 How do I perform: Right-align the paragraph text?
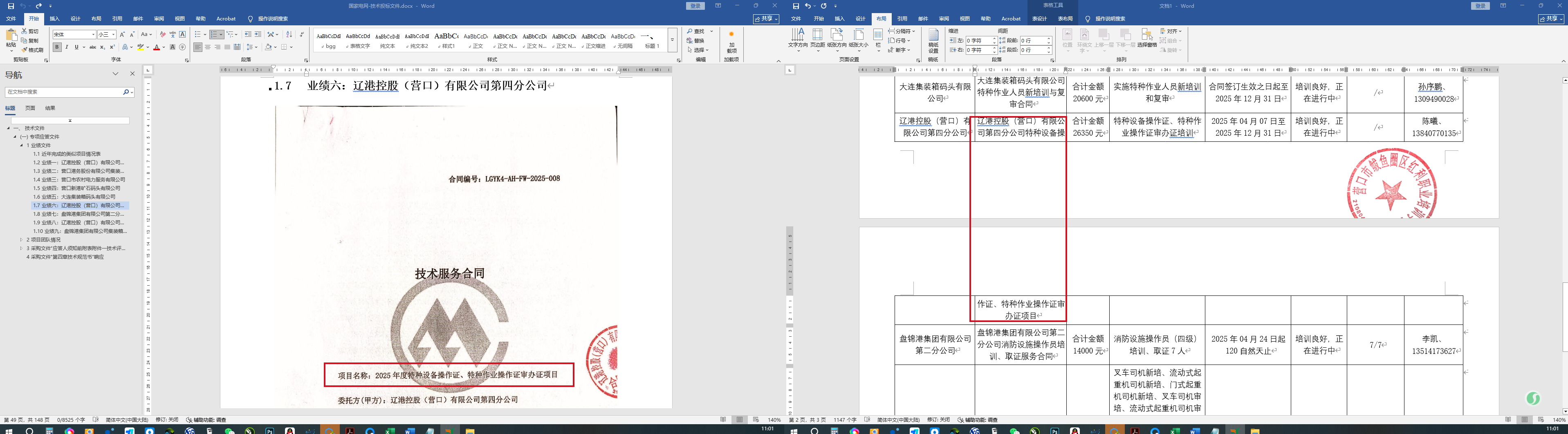point(217,47)
